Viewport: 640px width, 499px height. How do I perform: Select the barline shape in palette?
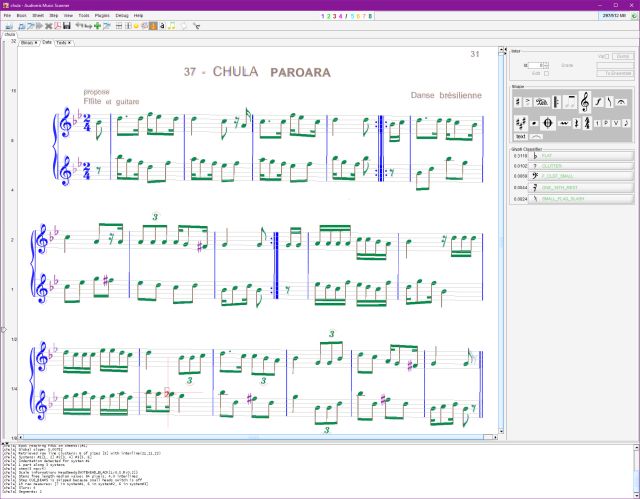(x=556, y=102)
